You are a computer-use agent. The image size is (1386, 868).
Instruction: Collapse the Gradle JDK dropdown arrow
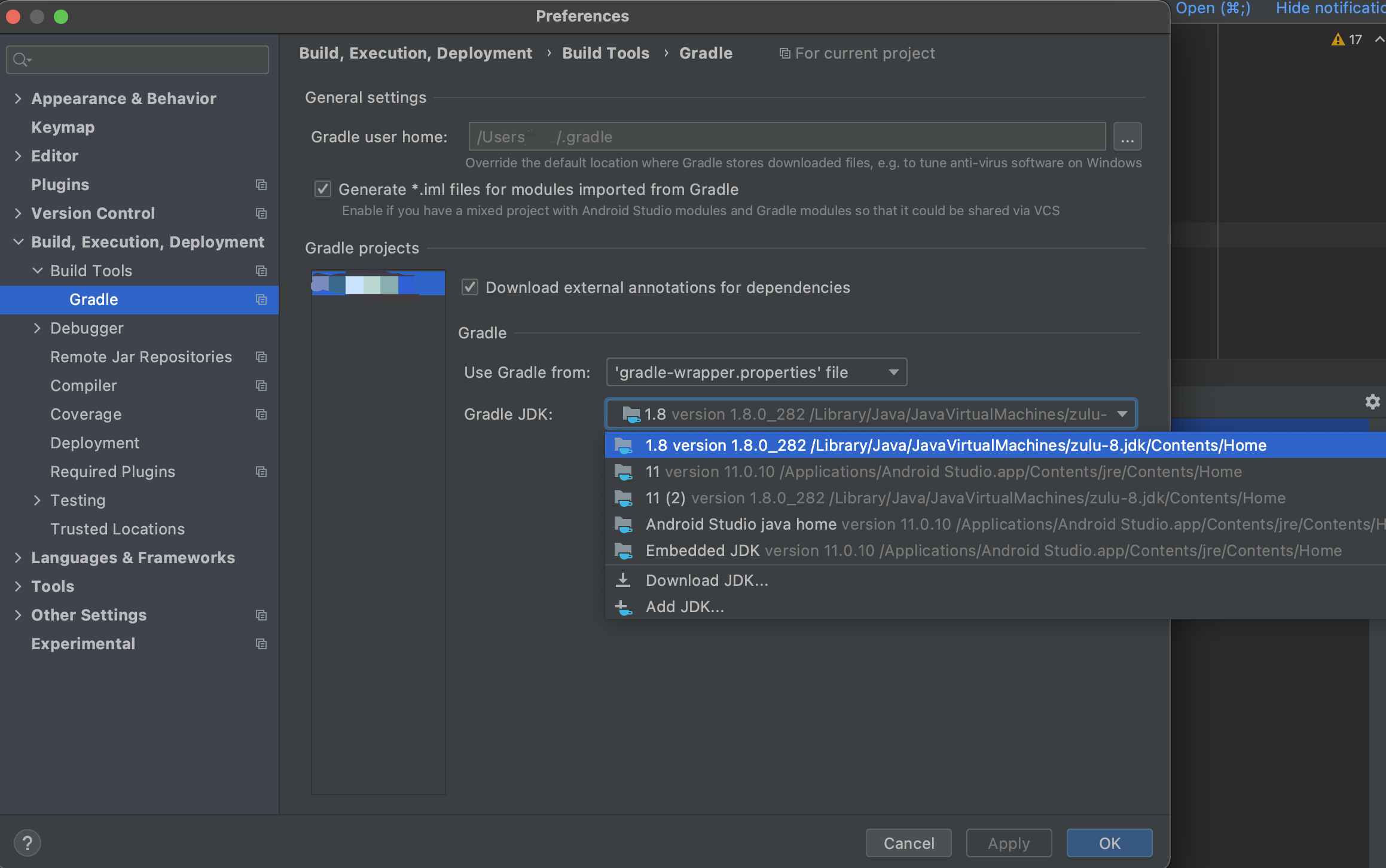(1122, 414)
